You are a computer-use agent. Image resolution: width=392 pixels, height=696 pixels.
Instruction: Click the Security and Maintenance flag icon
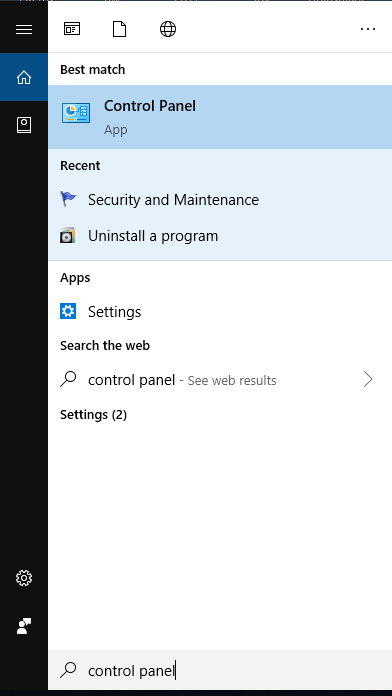click(68, 199)
